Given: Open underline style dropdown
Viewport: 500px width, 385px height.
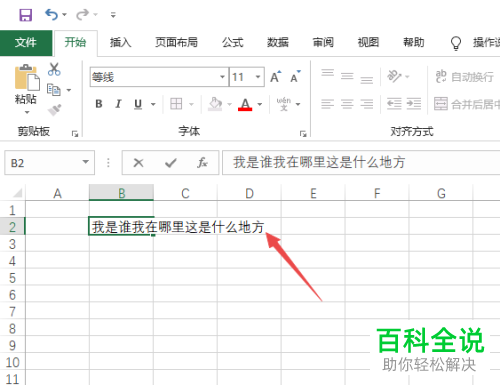Looking at the screenshot, I should 153,104.
